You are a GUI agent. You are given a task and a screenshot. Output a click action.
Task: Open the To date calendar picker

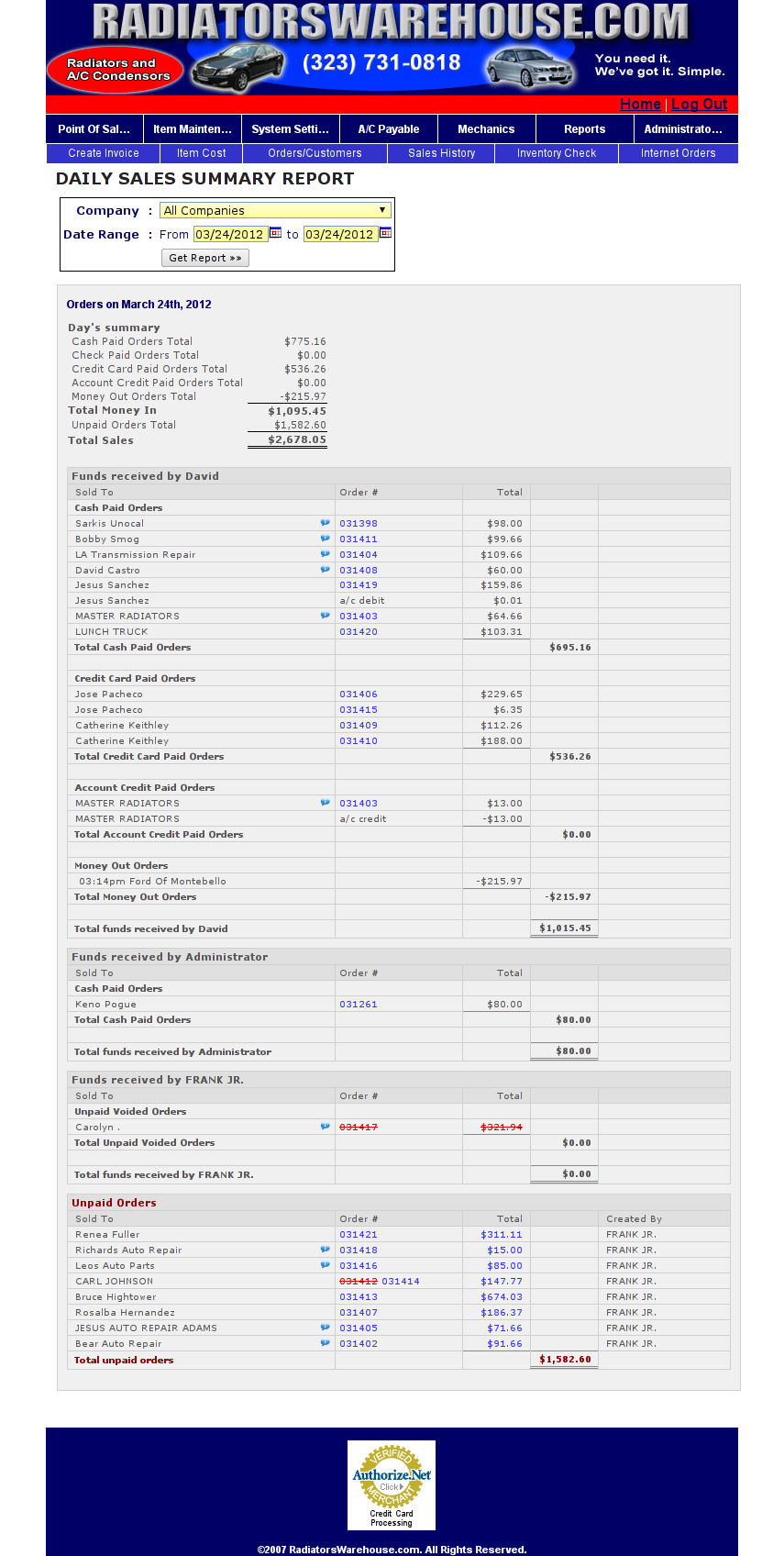pos(385,233)
